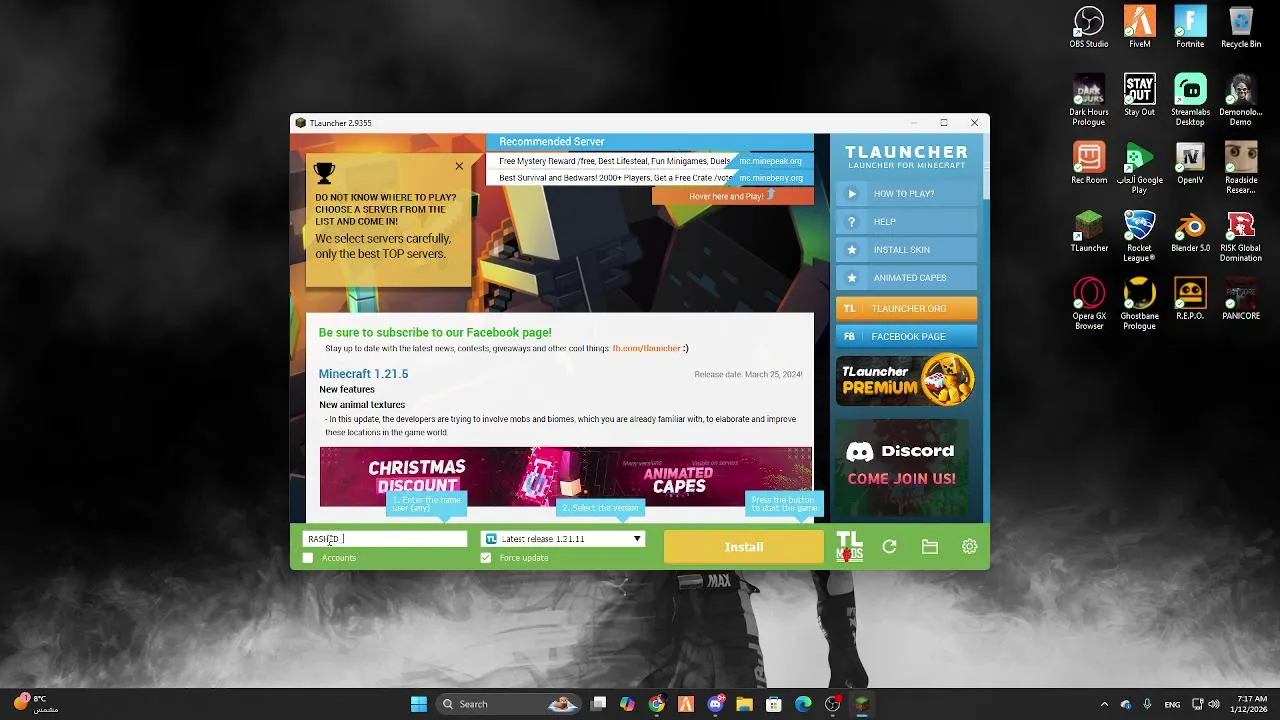Open Opera GX Browser shortcut

click(x=1089, y=304)
